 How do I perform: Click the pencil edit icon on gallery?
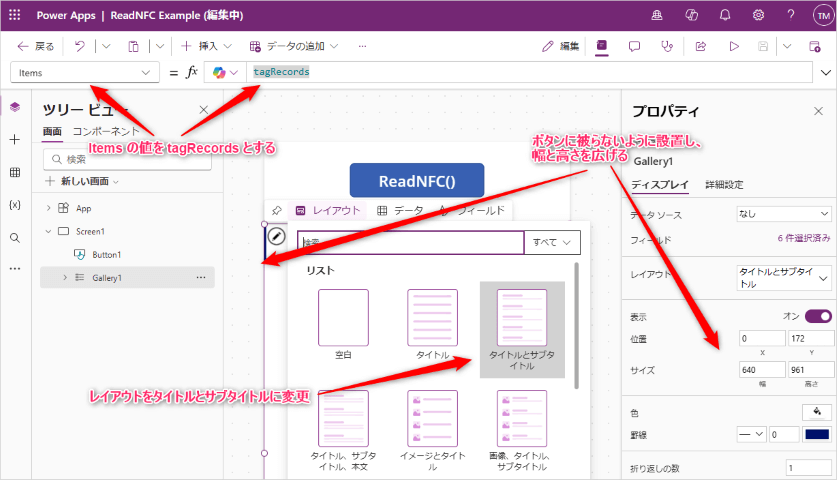(277, 238)
